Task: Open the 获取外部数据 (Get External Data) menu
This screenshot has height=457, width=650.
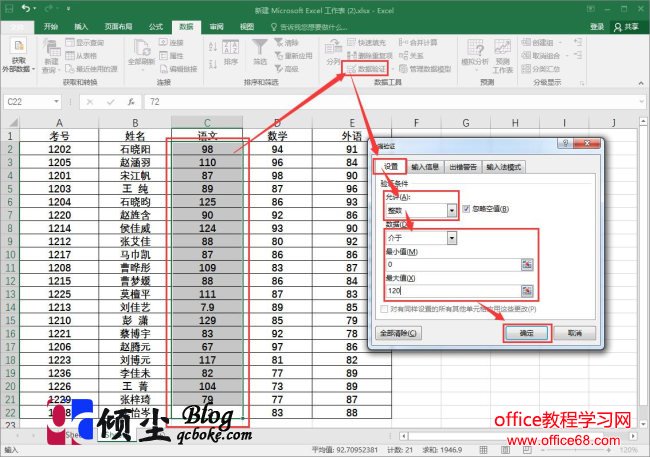Action: click(x=18, y=56)
